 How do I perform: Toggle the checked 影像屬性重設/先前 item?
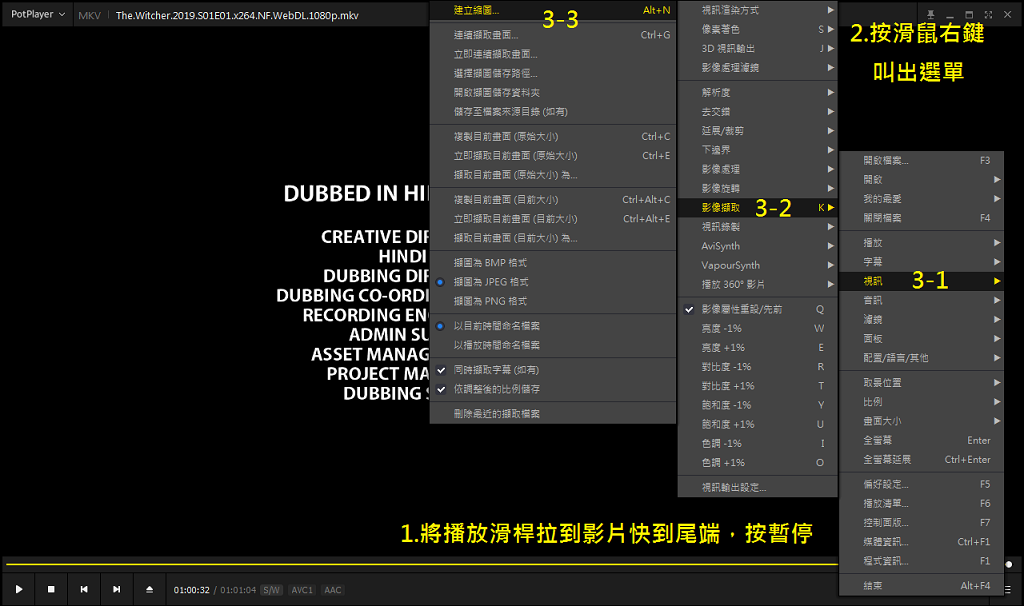point(758,309)
